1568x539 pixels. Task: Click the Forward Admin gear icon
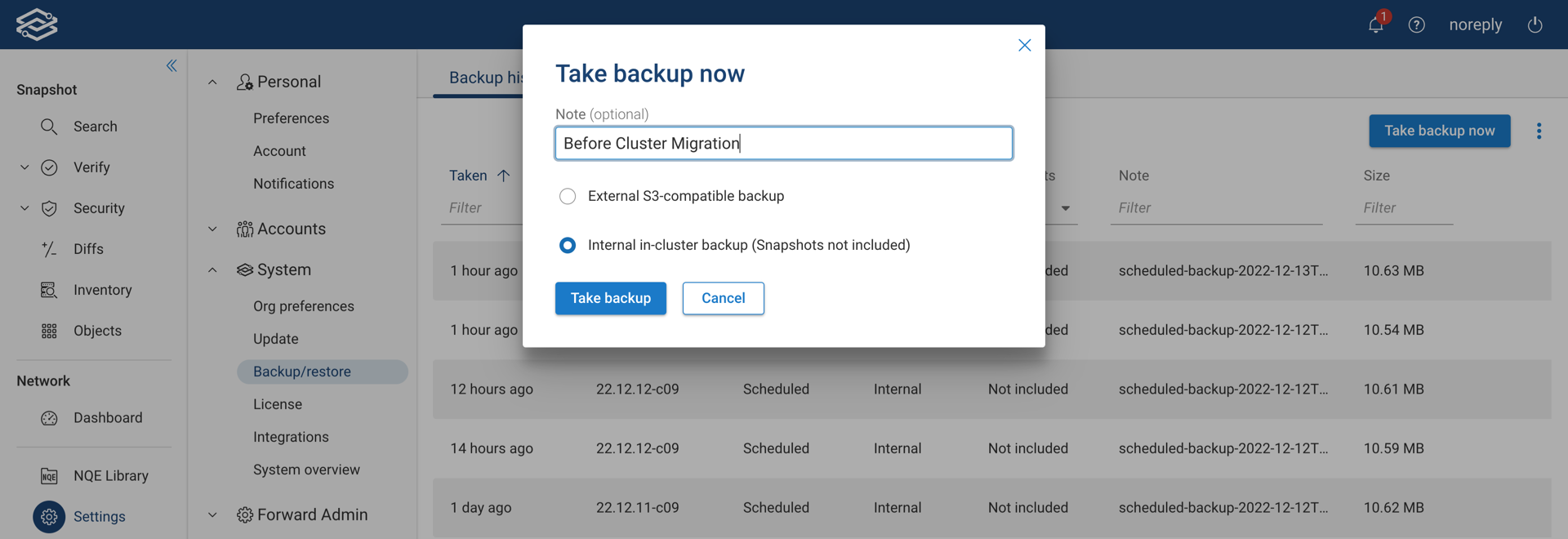click(244, 514)
